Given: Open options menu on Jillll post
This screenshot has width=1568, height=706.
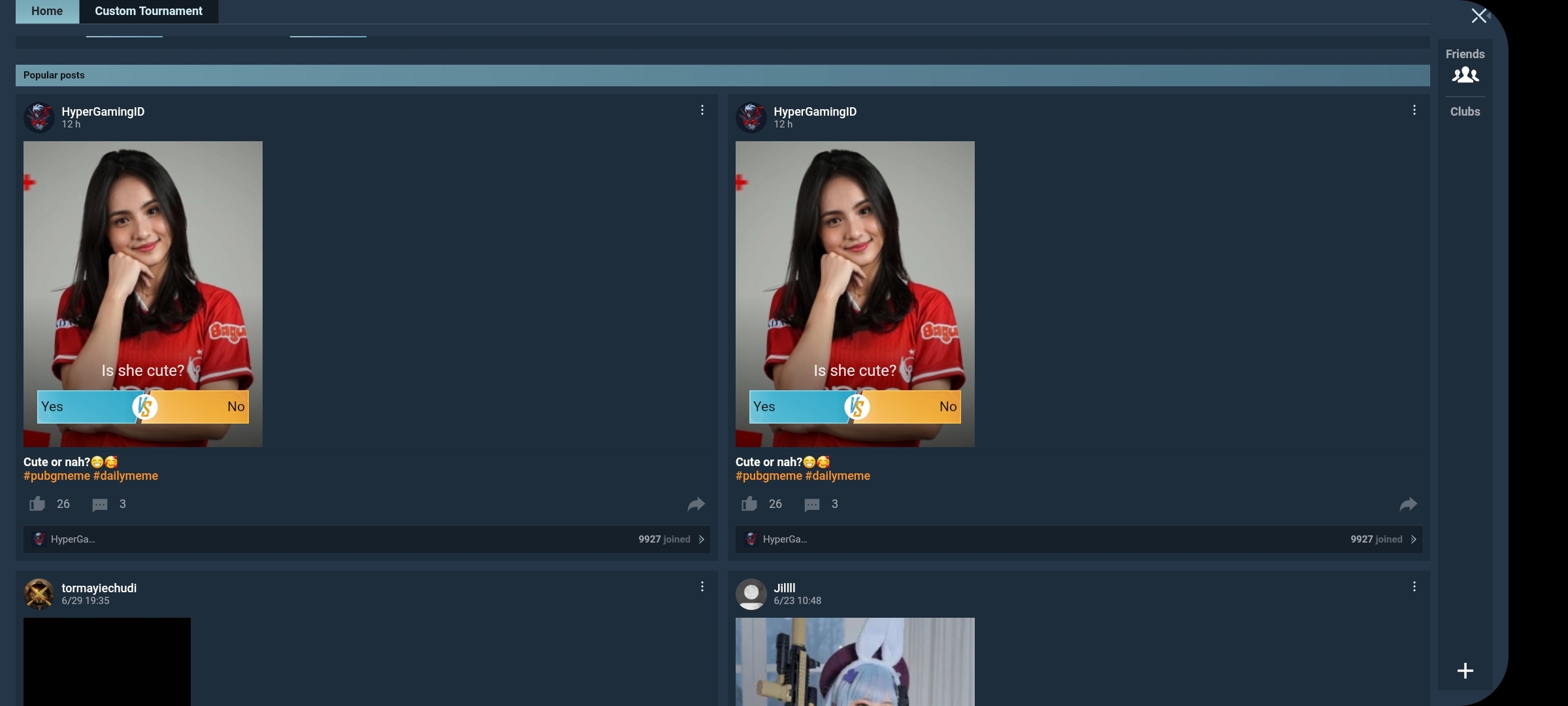Looking at the screenshot, I should pos(1414,586).
